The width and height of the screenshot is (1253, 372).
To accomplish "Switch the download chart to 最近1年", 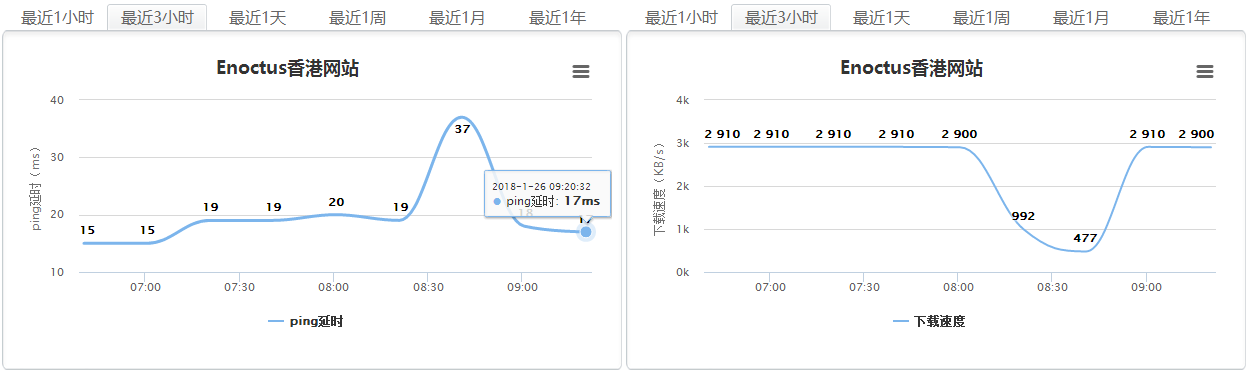I will point(1181,18).
